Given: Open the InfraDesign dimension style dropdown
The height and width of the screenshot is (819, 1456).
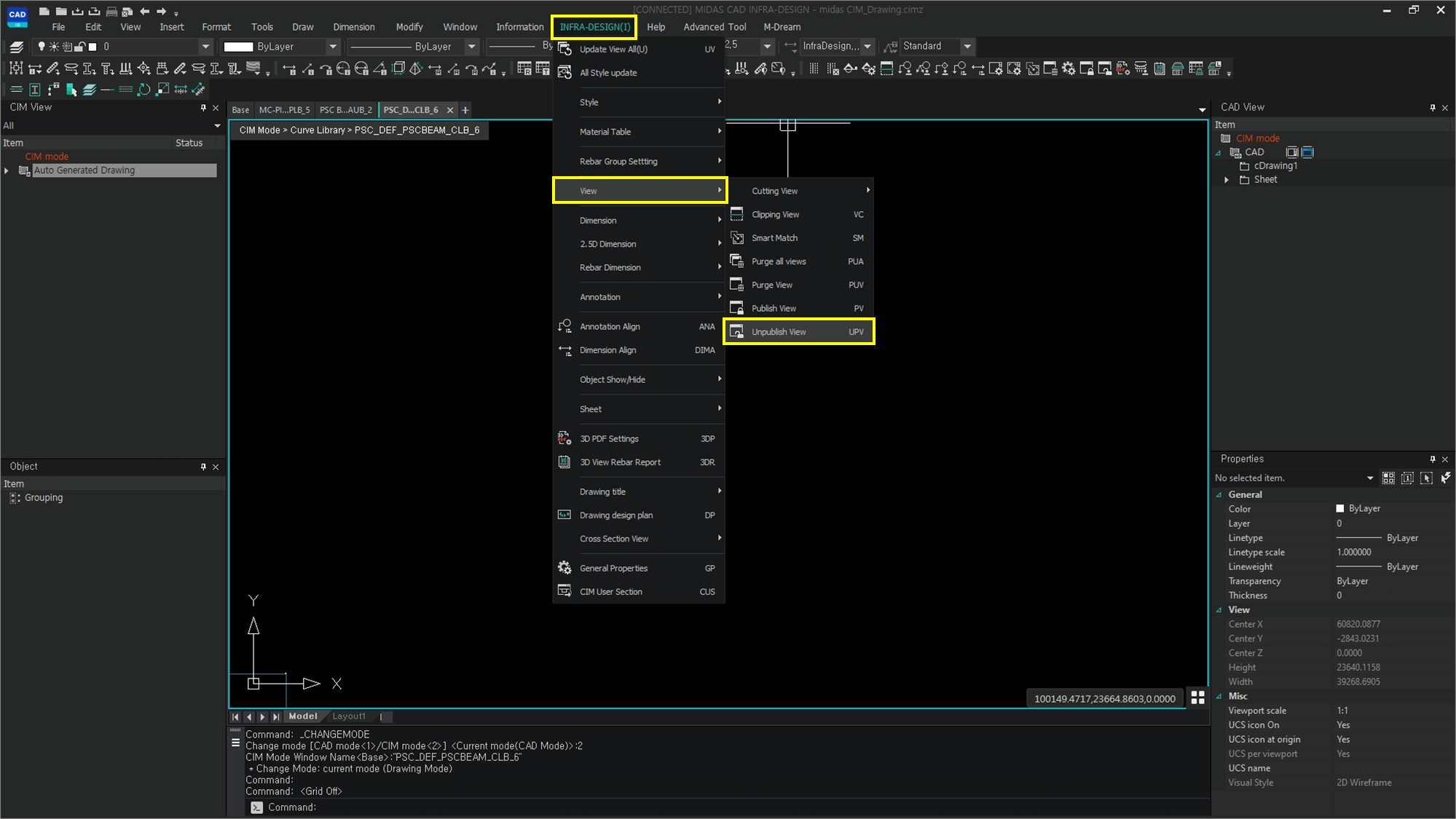Looking at the screenshot, I should click(x=867, y=46).
